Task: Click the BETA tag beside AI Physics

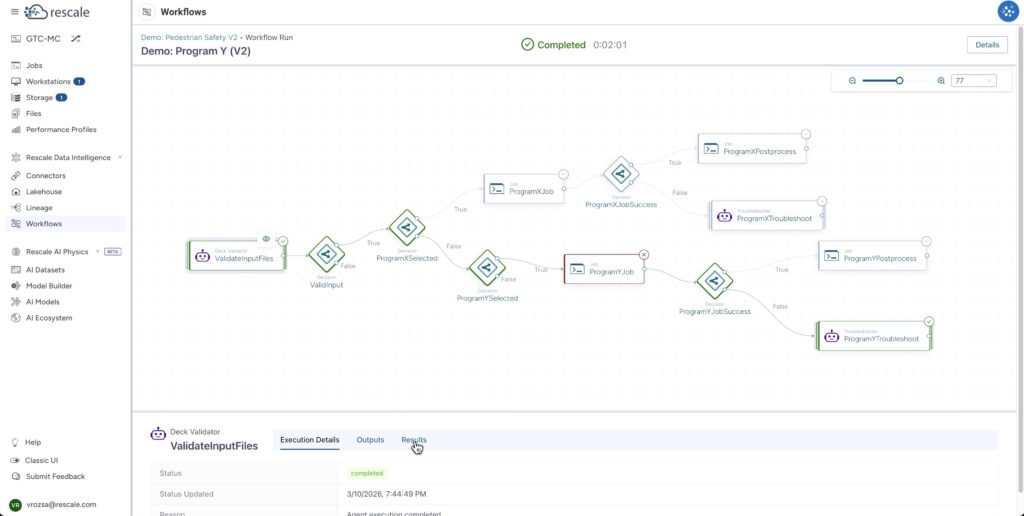Action: click(x=113, y=251)
